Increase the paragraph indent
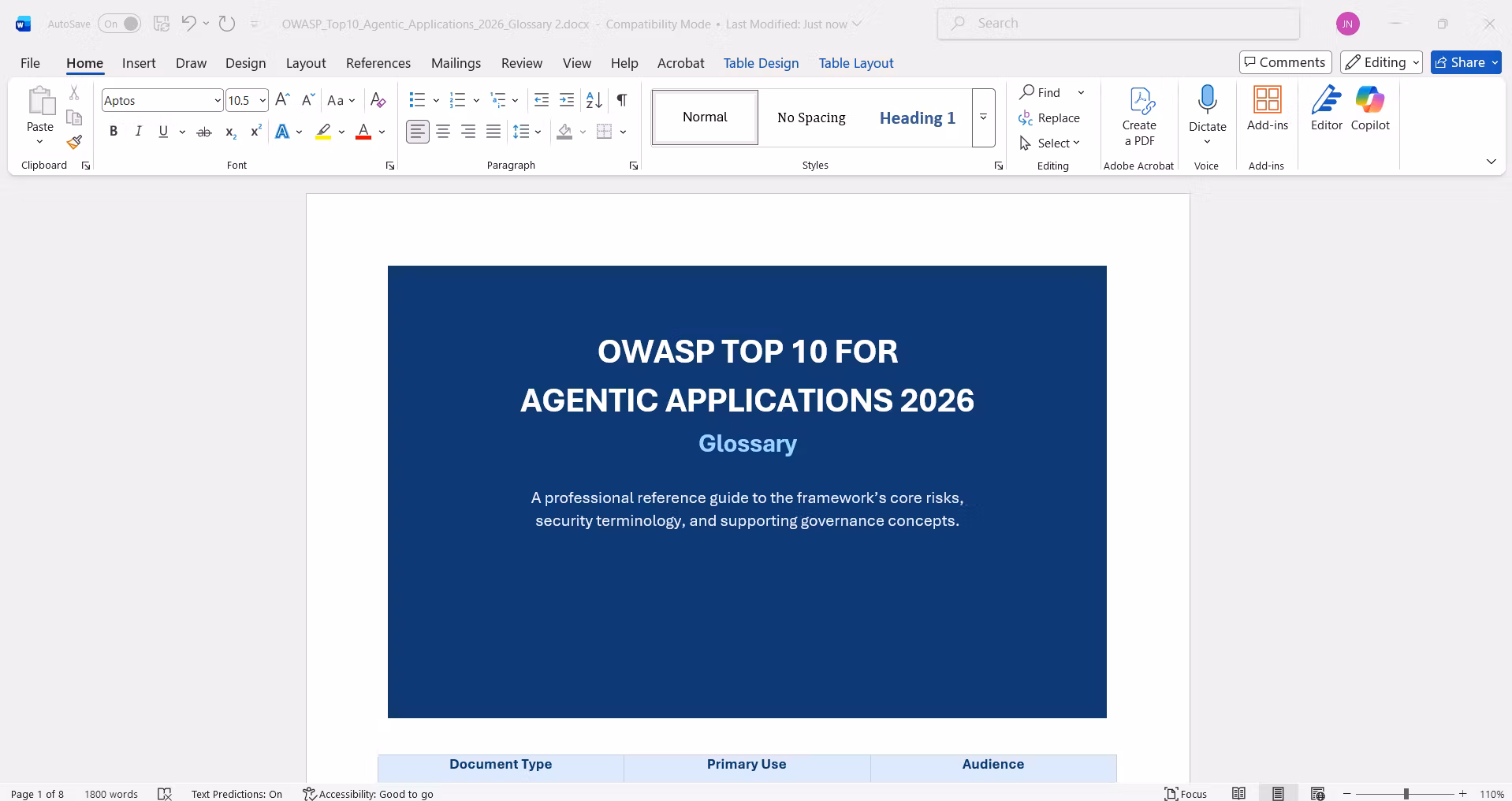1512x801 pixels. [x=567, y=100]
